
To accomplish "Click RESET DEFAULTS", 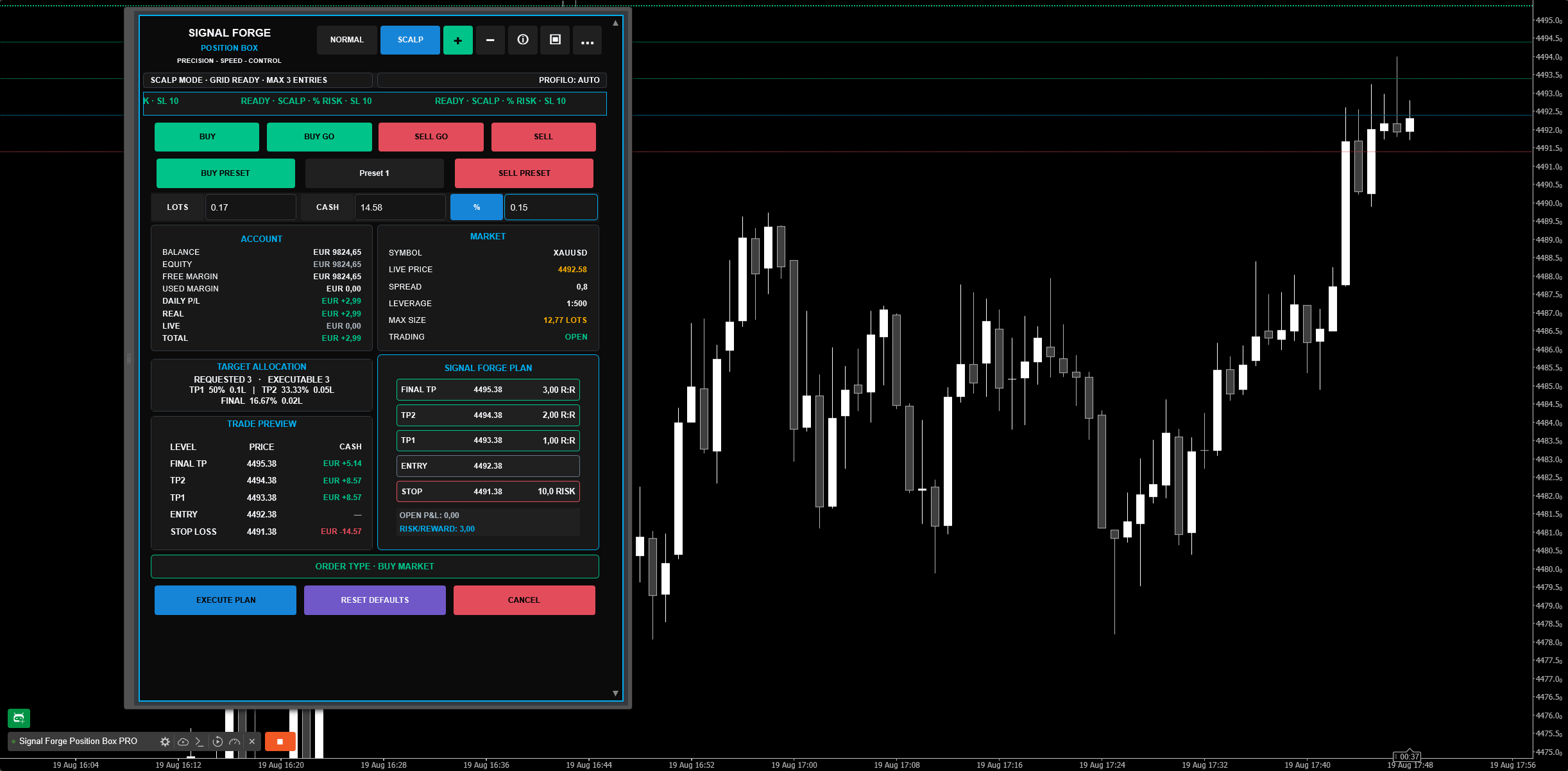I will pyautogui.click(x=375, y=600).
